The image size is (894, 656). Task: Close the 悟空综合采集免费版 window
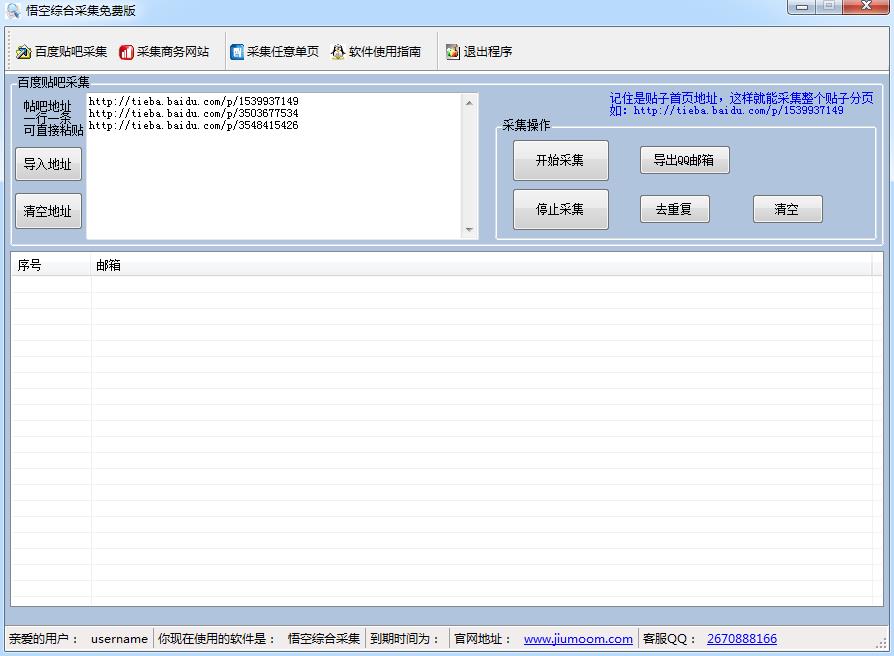pos(866,7)
